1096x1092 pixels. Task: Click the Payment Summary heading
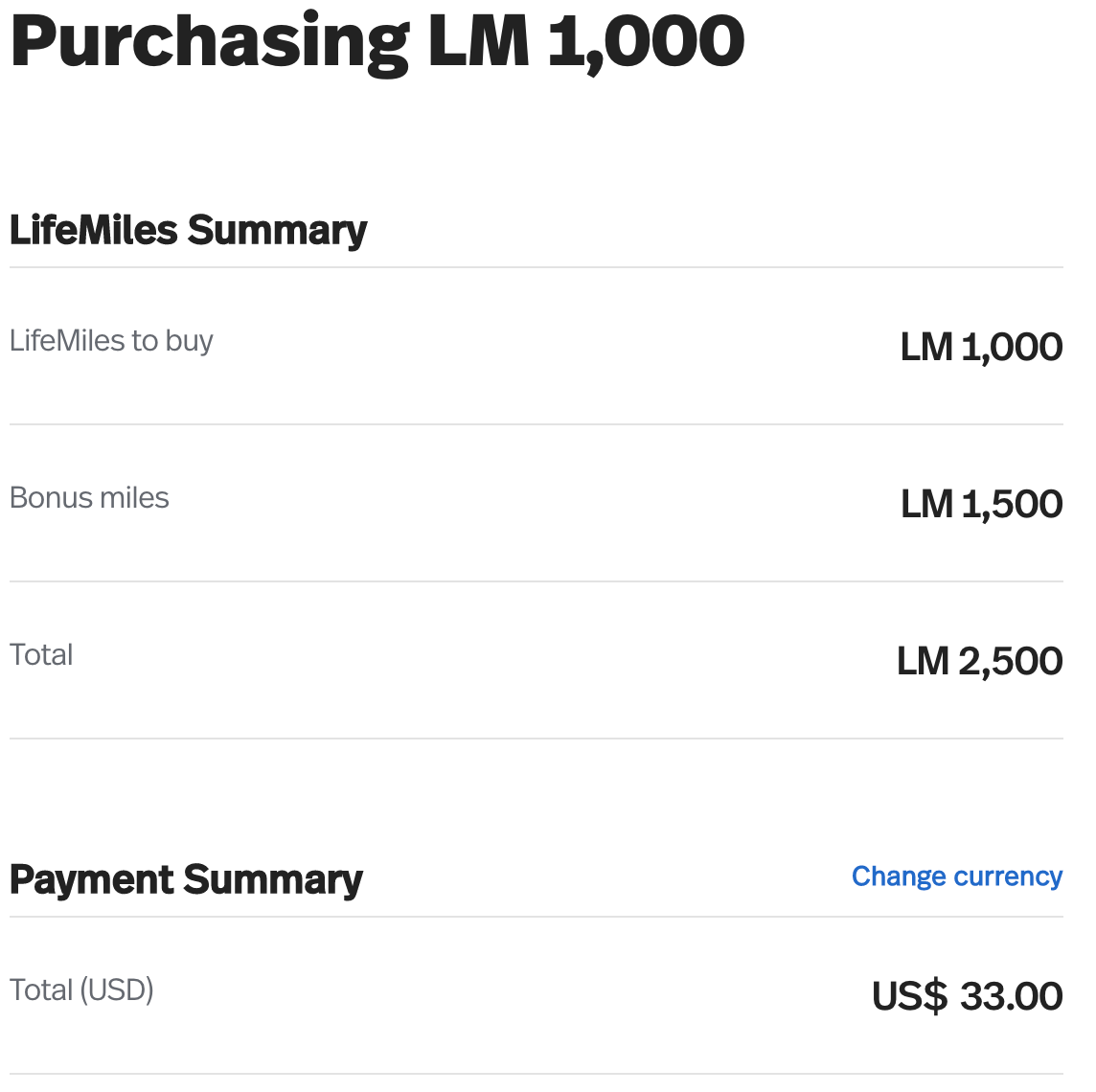(185, 878)
